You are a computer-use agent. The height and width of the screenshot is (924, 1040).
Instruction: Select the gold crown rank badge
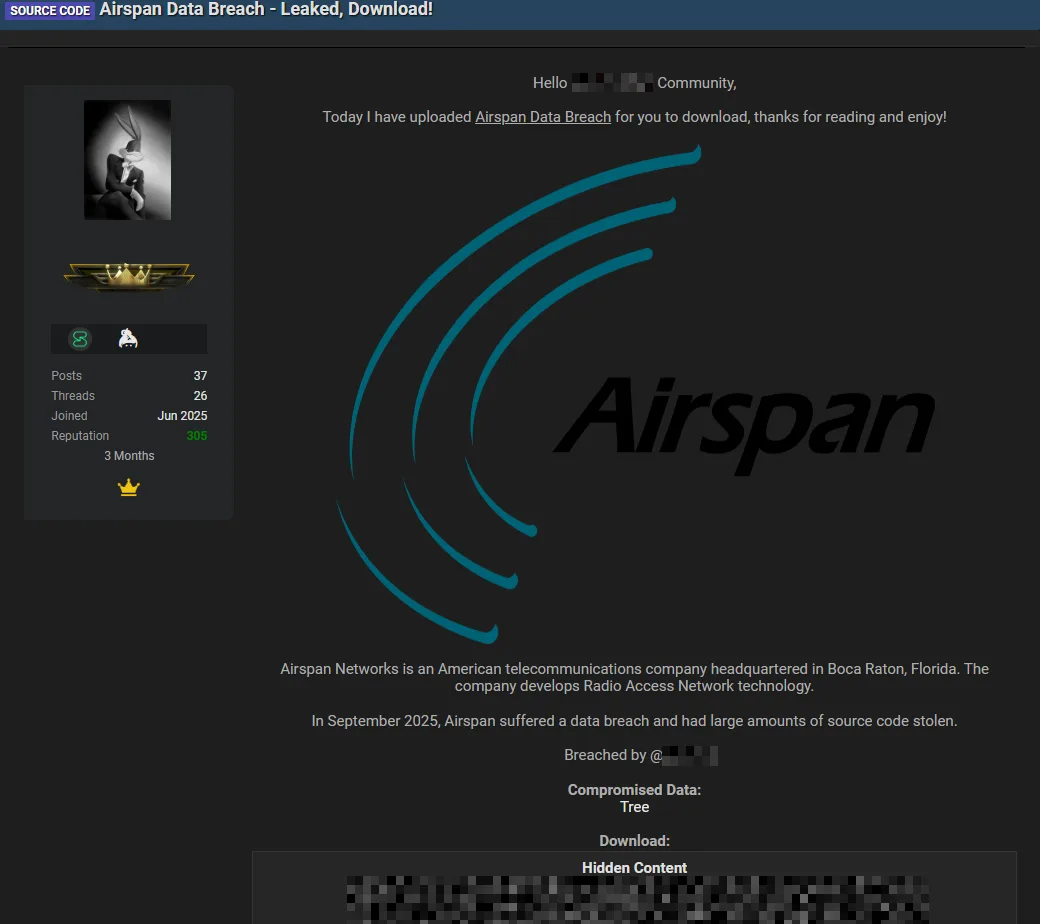(128, 277)
